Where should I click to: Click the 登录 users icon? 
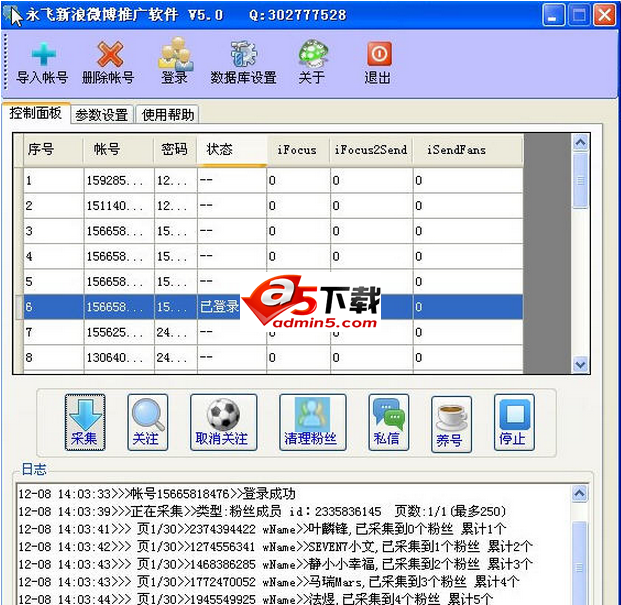[x=176, y=53]
